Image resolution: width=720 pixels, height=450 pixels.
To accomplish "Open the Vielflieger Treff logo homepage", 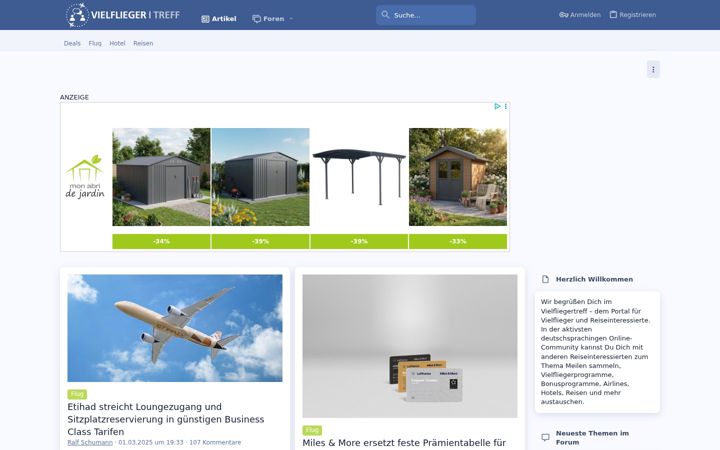I will (x=123, y=15).
